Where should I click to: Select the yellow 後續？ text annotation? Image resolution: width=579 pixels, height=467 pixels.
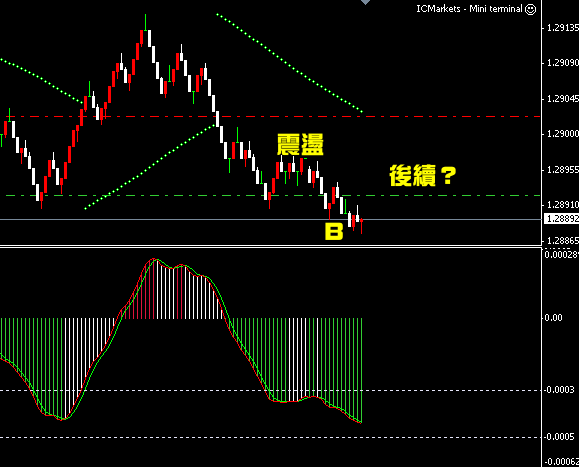pos(423,176)
